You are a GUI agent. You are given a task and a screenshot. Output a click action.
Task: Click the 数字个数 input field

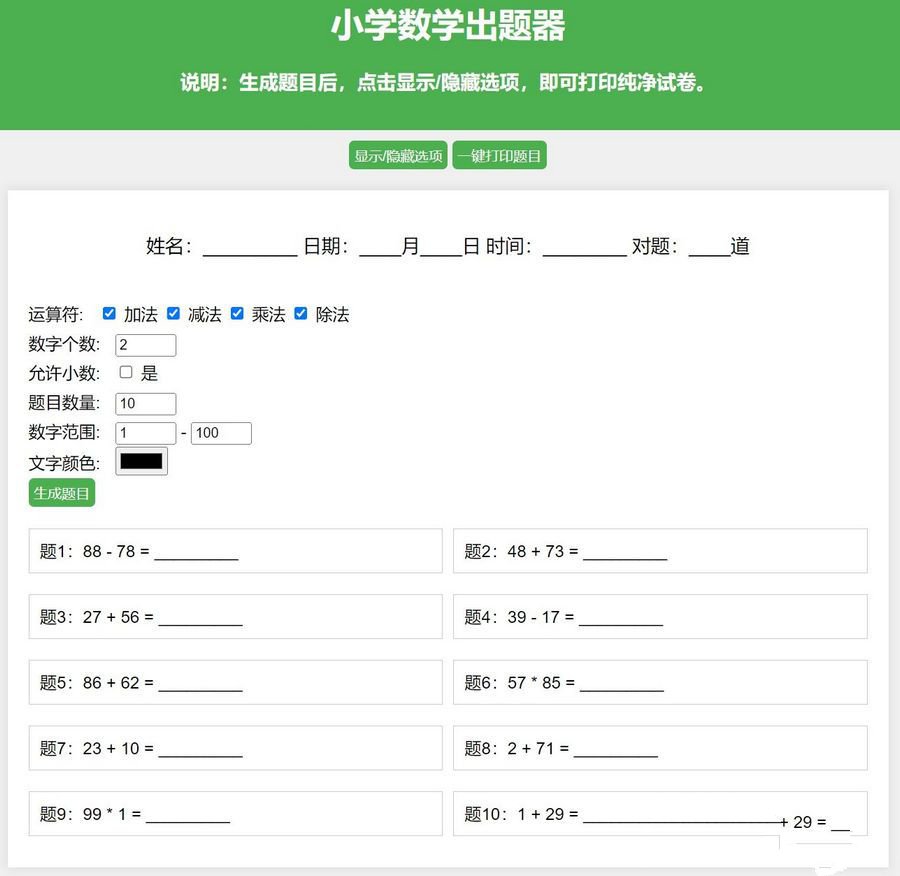[145, 344]
